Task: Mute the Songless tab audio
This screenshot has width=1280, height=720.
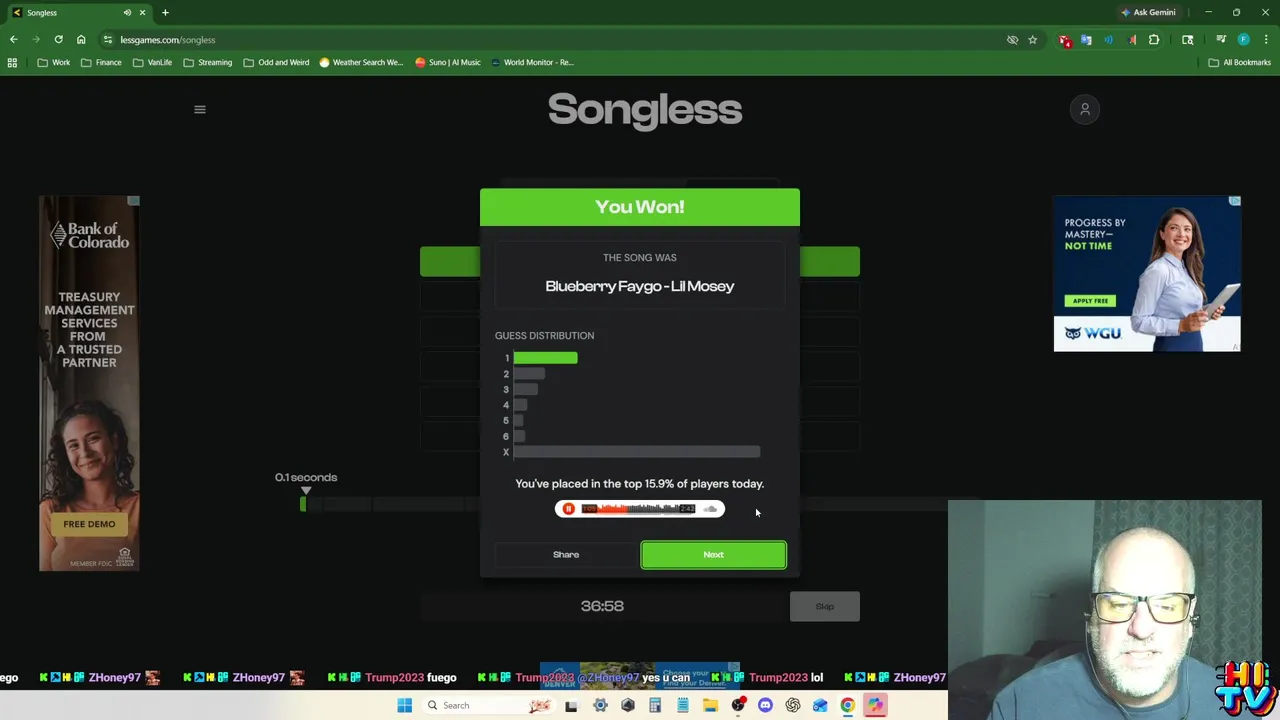Action: [x=127, y=13]
